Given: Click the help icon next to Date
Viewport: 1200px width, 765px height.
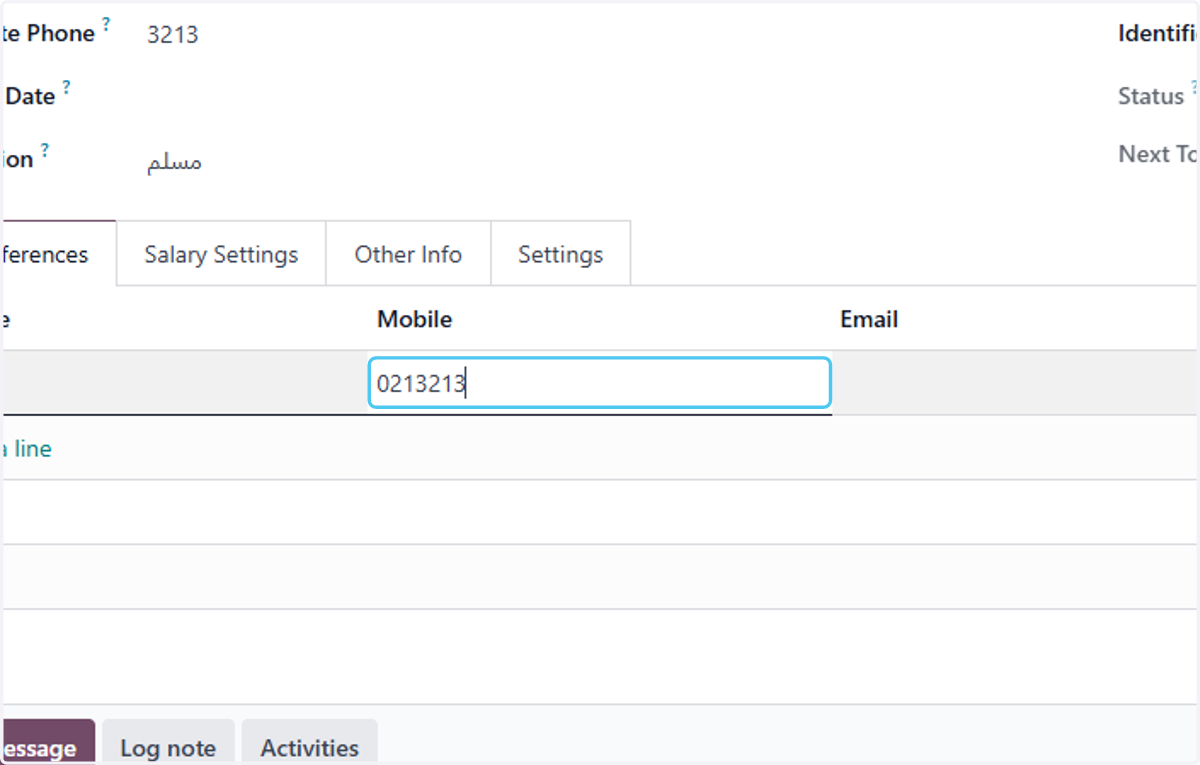Looking at the screenshot, I should point(66,87).
